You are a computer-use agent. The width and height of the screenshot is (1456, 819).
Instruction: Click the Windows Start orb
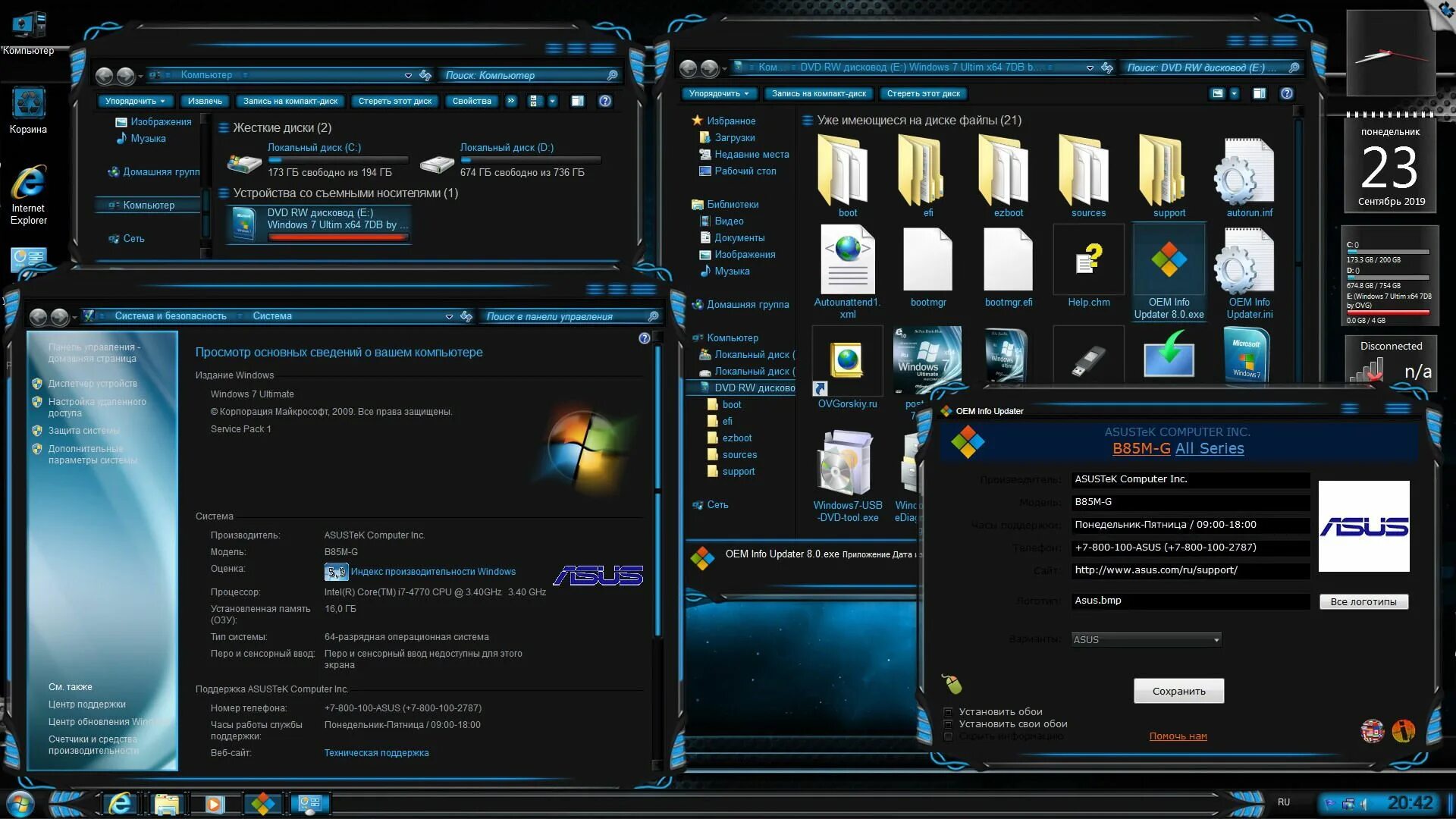pyautogui.click(x=20, y=803)
